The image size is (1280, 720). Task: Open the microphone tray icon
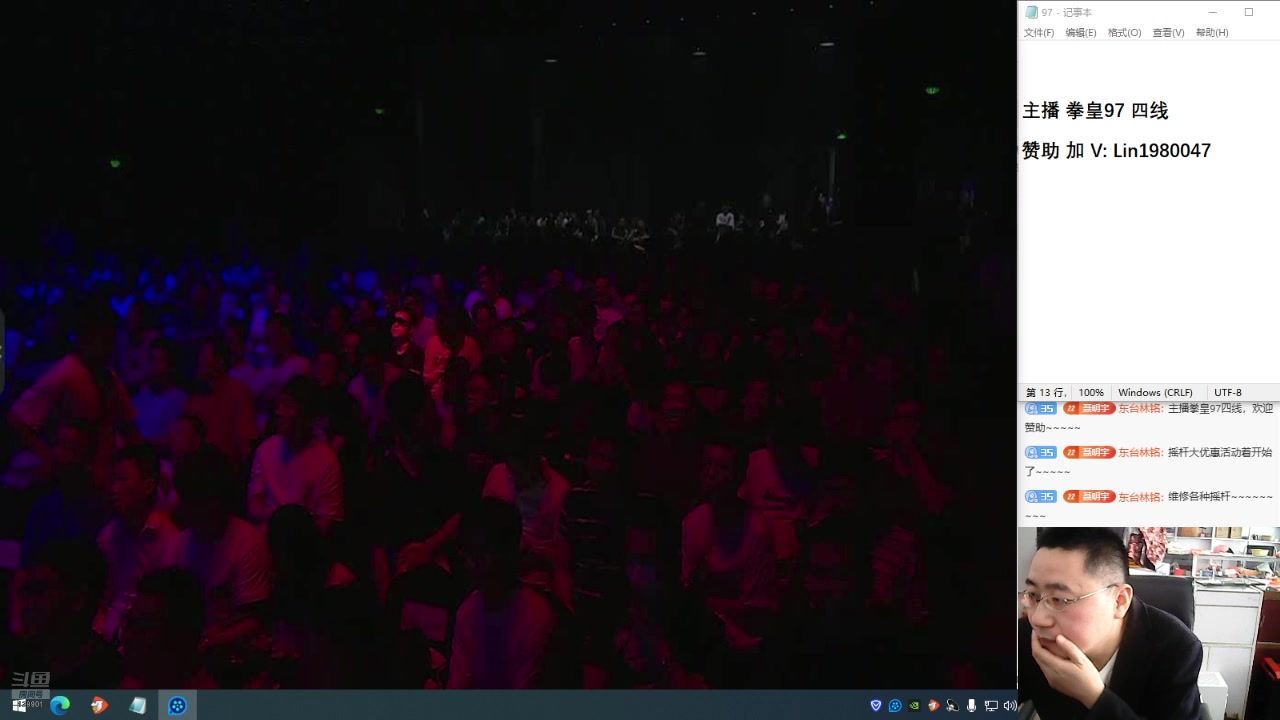point(971,705)
